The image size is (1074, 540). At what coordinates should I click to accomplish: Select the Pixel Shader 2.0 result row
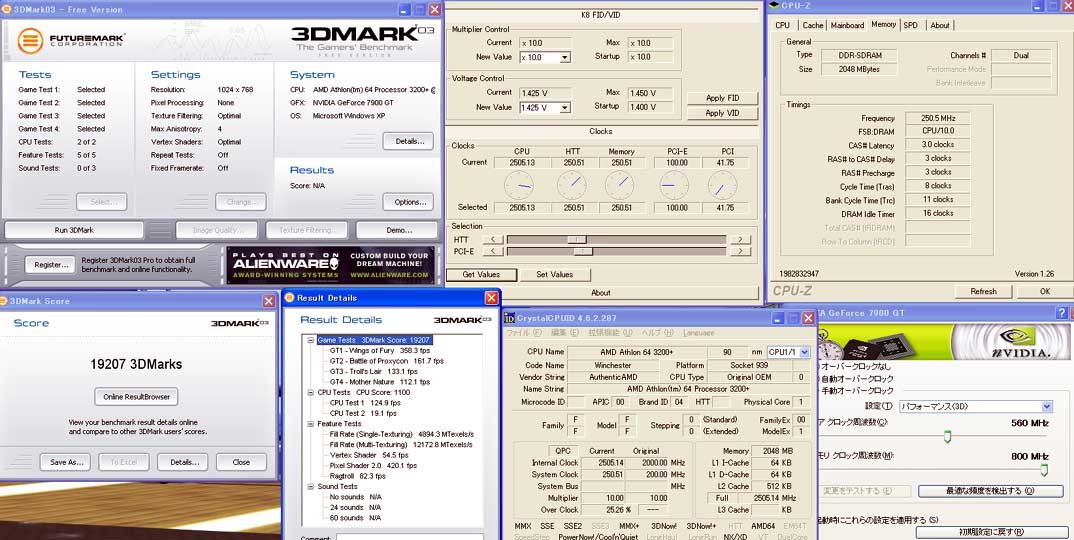(373, 465)
